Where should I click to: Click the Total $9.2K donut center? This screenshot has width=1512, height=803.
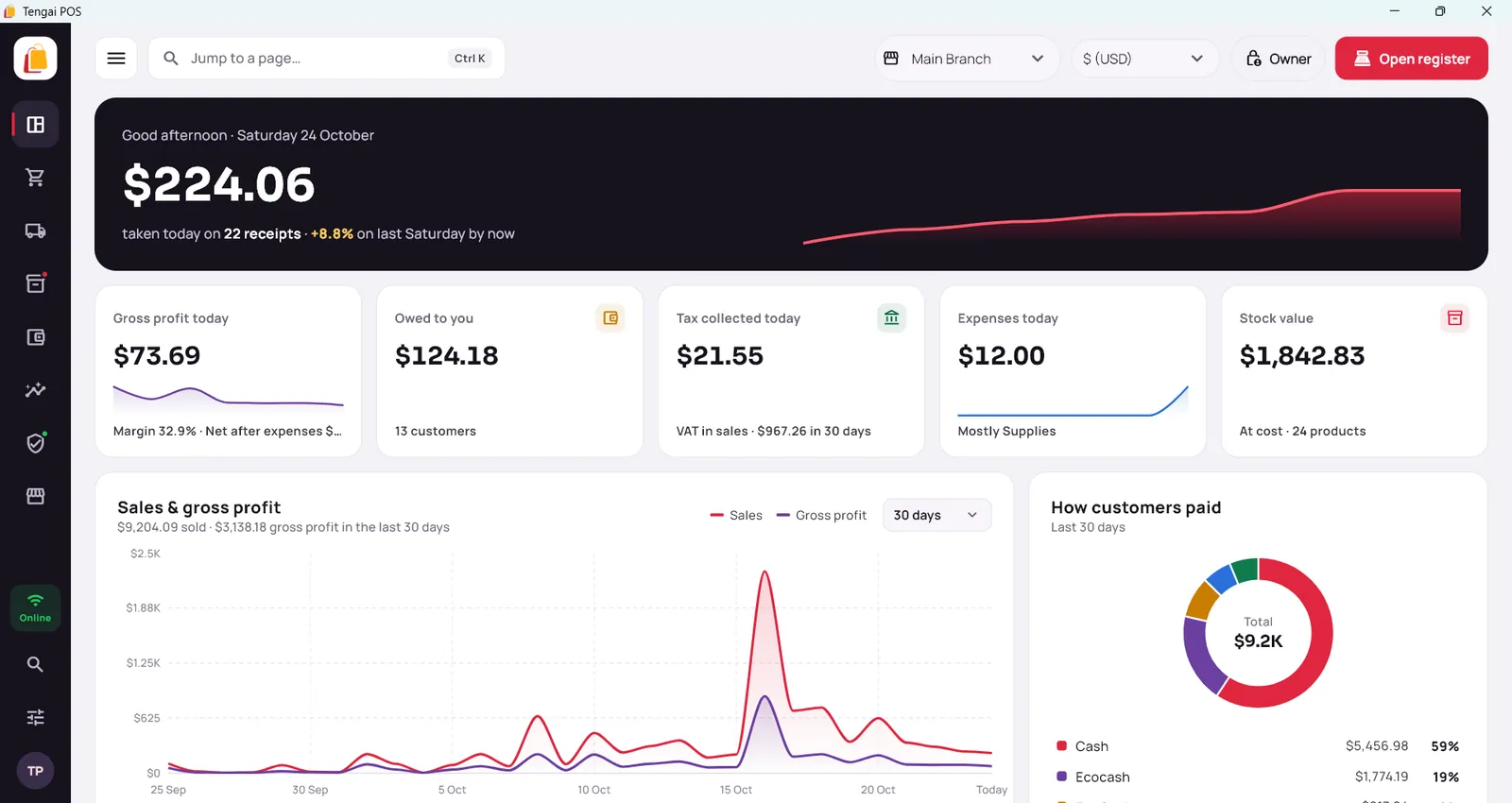click(x=1259, y=633)
